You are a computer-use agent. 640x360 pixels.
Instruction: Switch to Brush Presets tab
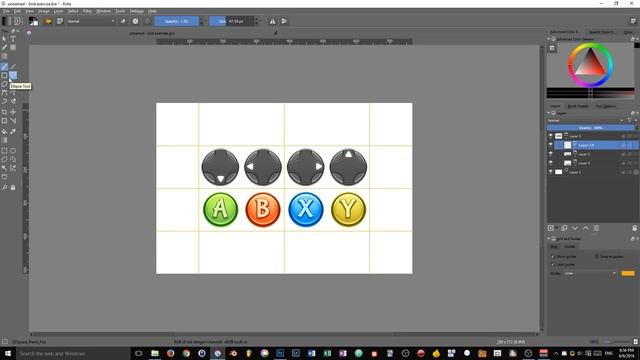[x=578, y=106]
